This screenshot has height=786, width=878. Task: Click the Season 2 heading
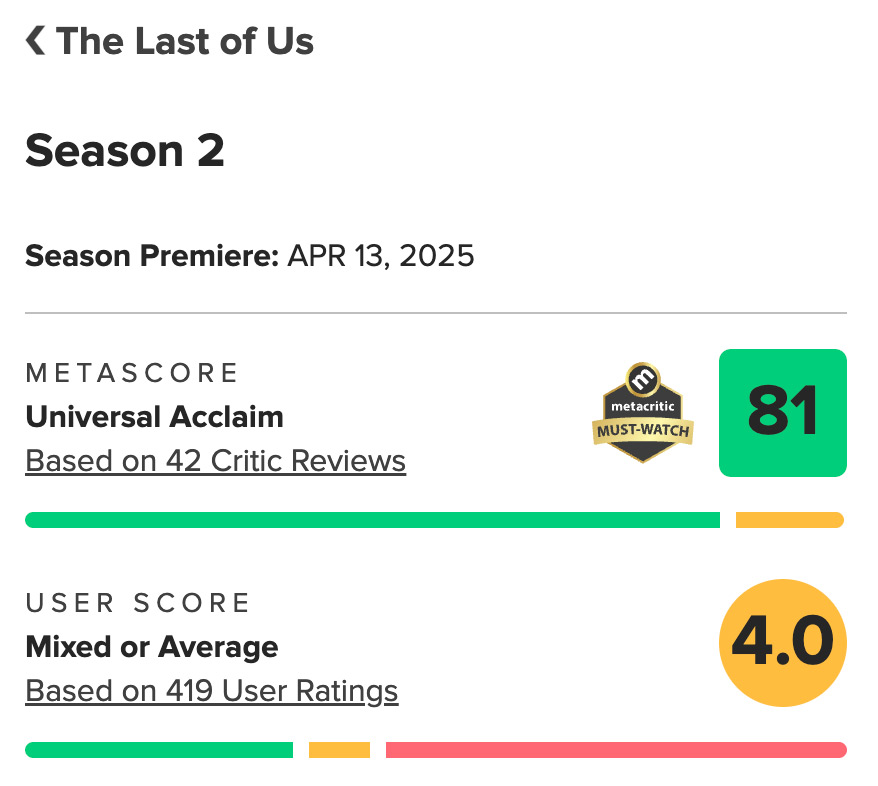pyautogui.click(x=125, y=151)
